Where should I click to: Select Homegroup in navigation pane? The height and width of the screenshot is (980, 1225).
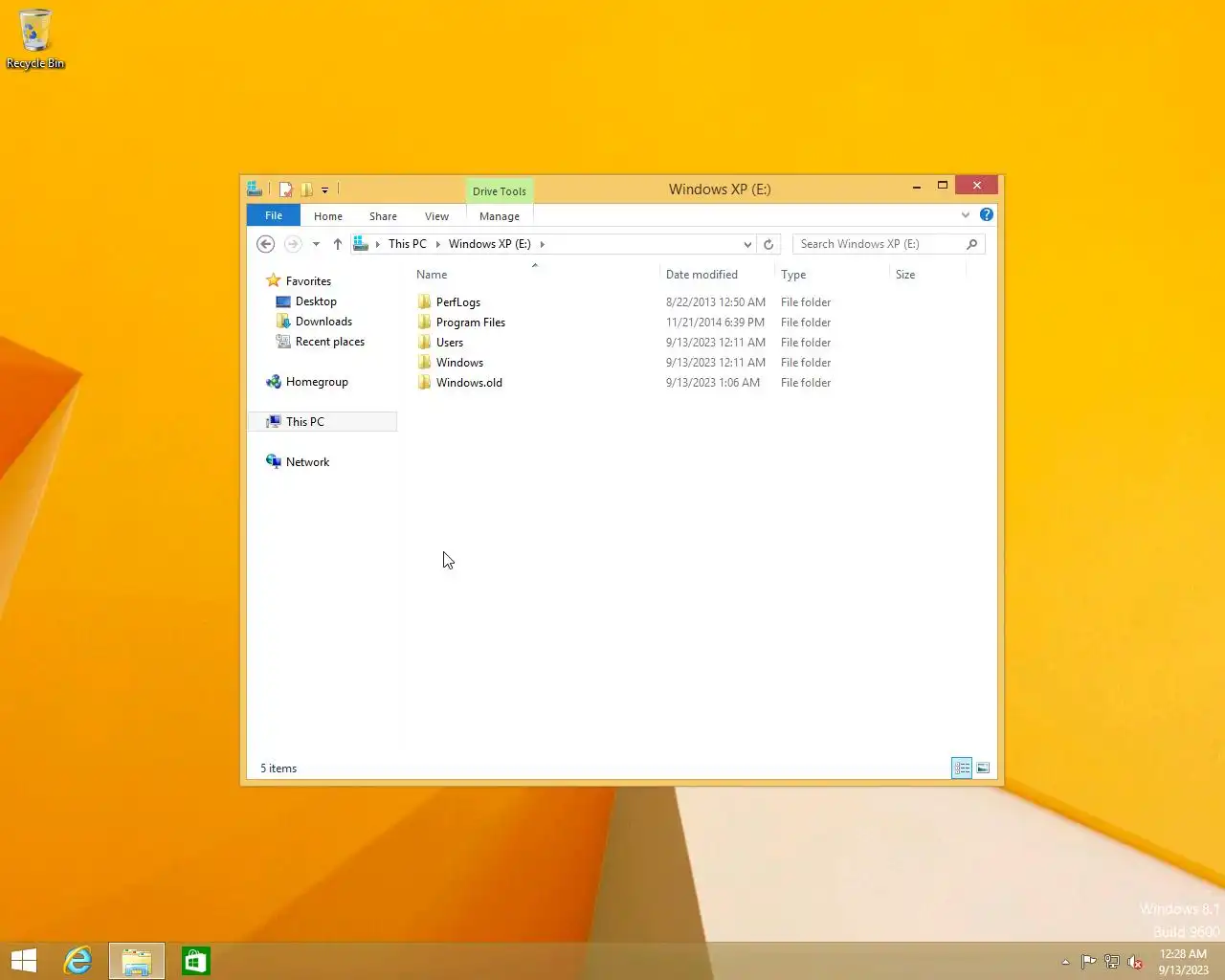[x=317, y=382]
